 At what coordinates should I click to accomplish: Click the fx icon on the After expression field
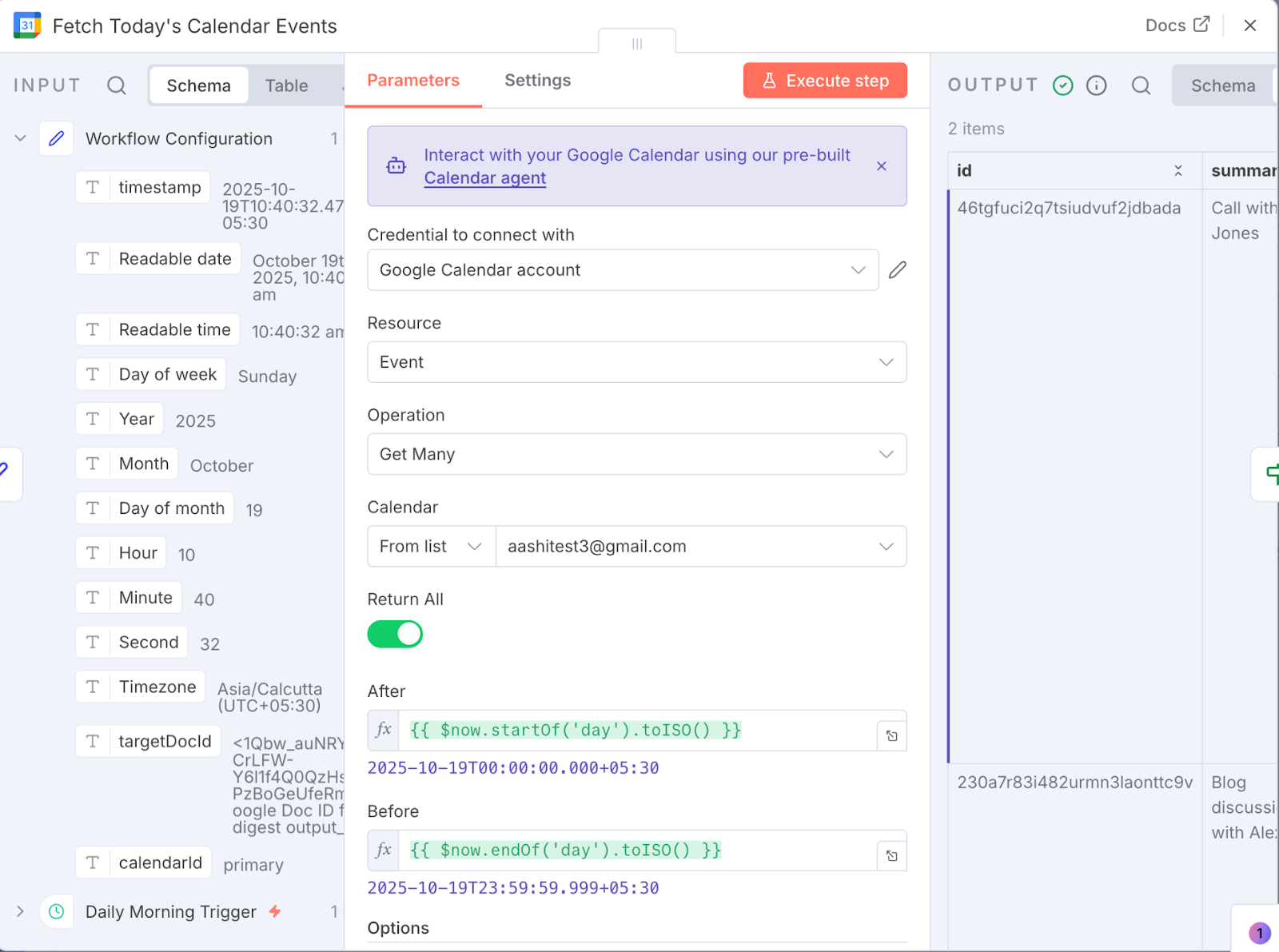(383, 731)
